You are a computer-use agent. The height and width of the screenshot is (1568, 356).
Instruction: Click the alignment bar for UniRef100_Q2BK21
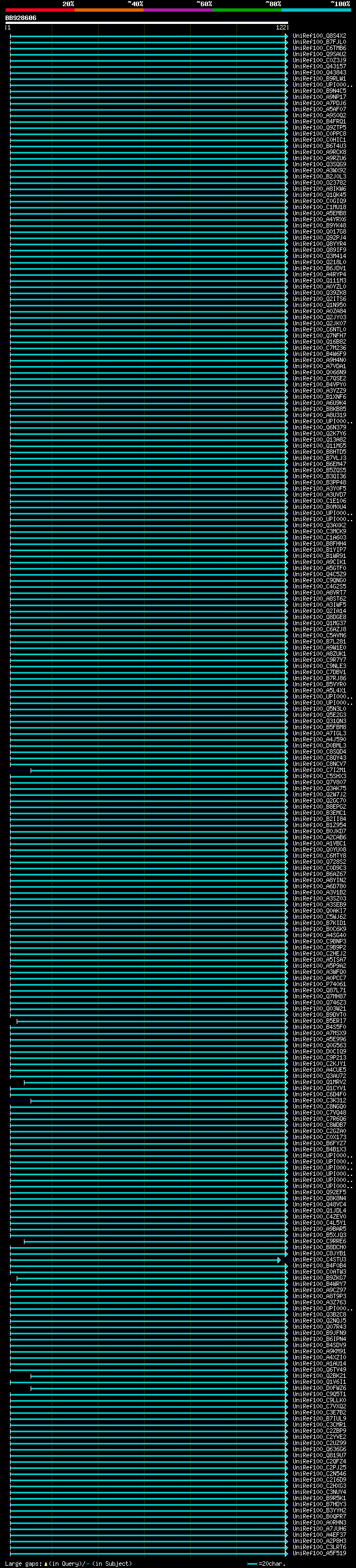(160, 1376)
